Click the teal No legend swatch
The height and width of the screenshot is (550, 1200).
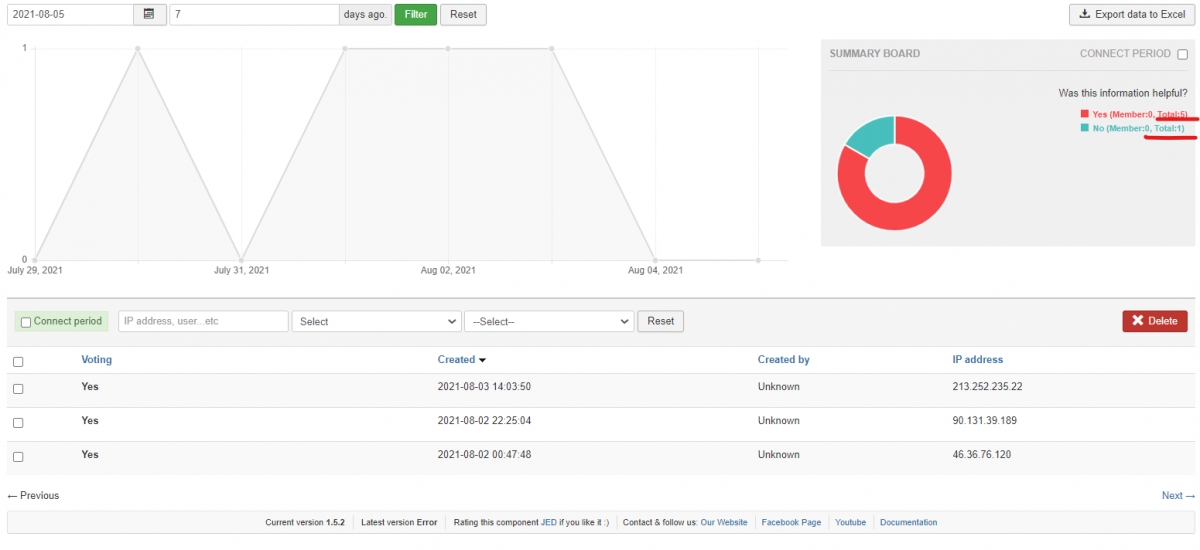coord(1084,128)
